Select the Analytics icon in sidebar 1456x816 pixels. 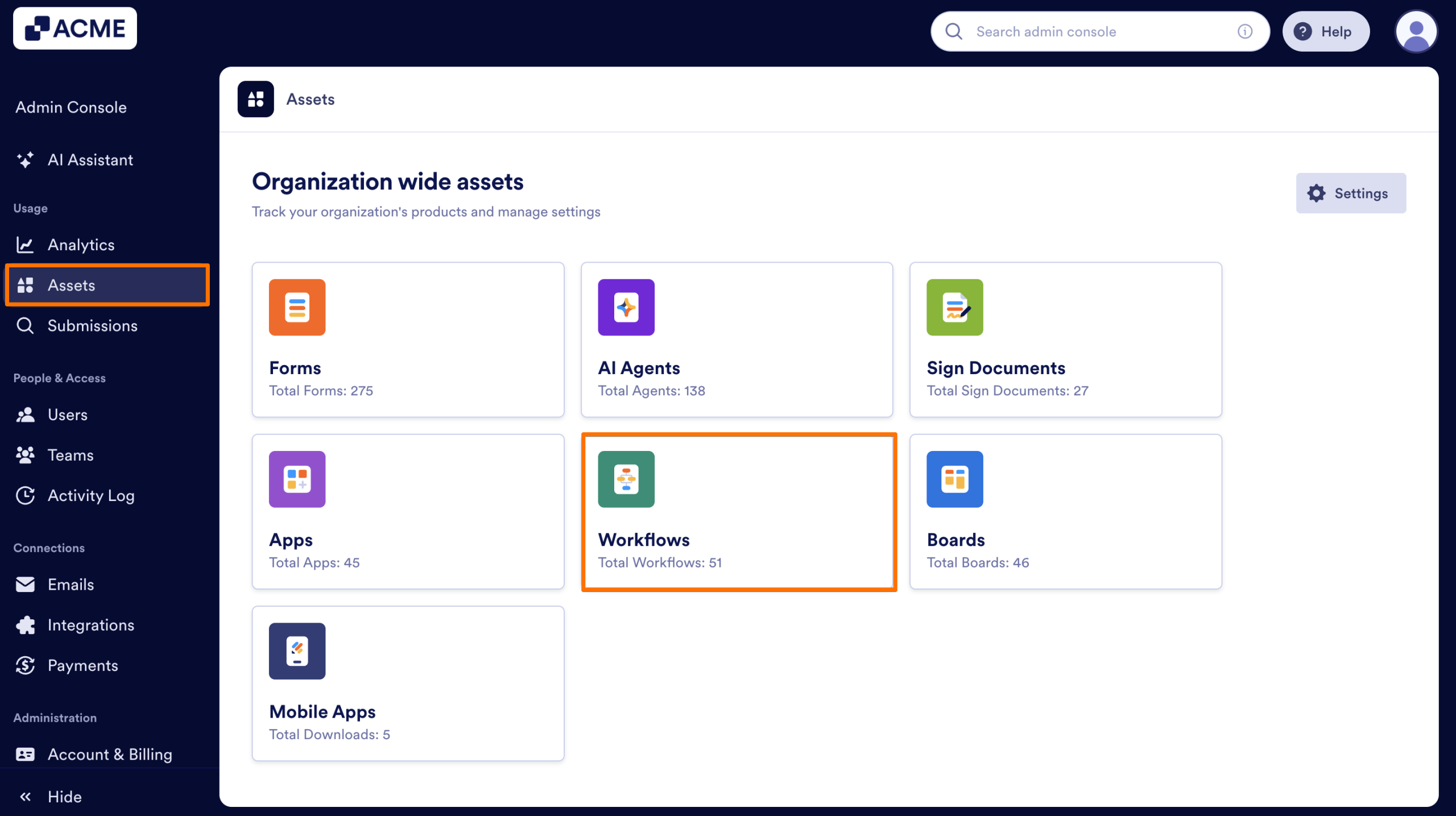click(26, 245)
